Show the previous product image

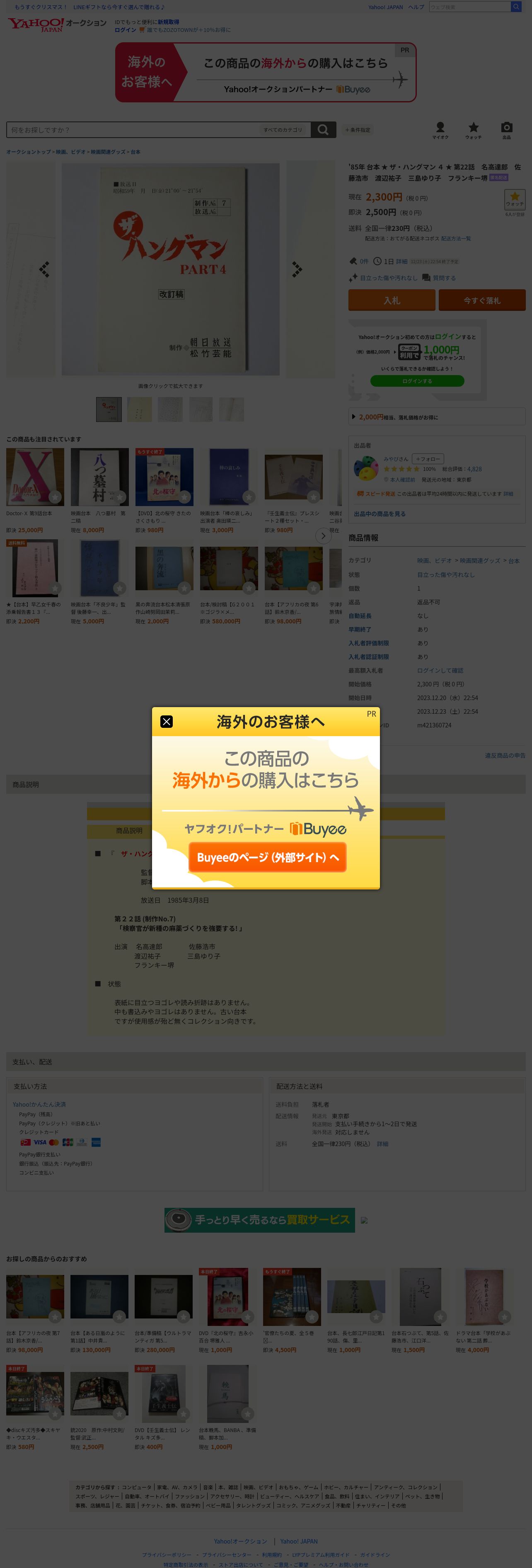pos(44,269)
